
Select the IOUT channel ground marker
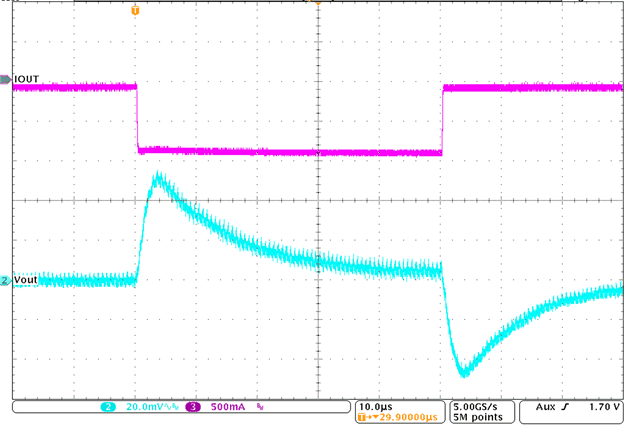[5, 77]
